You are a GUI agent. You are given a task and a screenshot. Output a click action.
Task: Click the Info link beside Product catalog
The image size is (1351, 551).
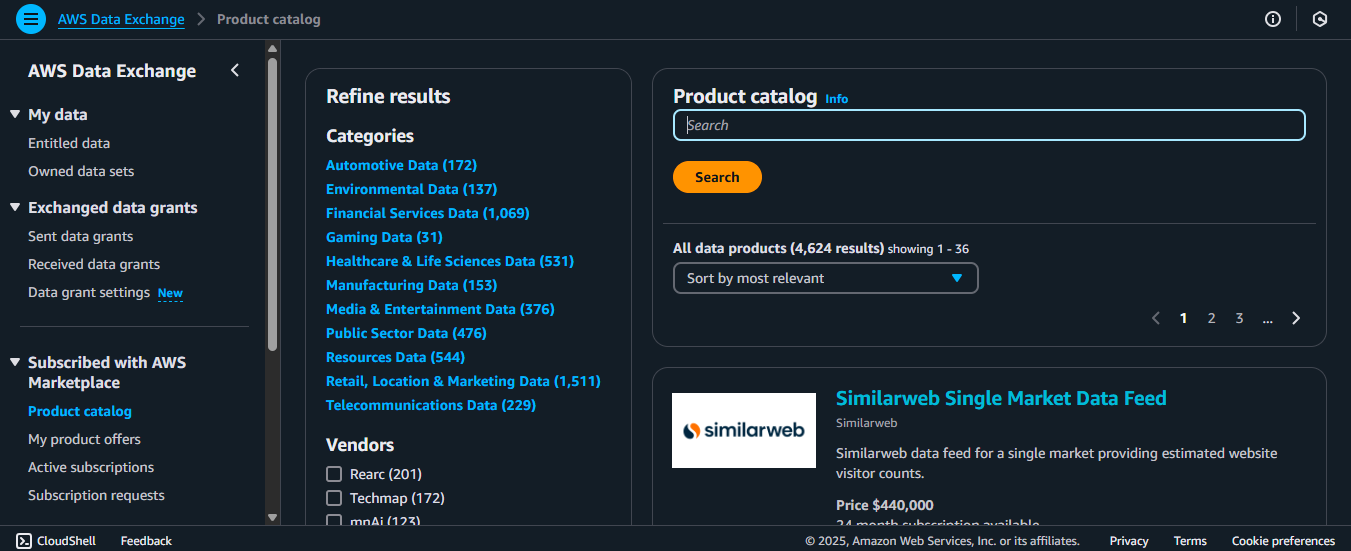click(836, 99)
